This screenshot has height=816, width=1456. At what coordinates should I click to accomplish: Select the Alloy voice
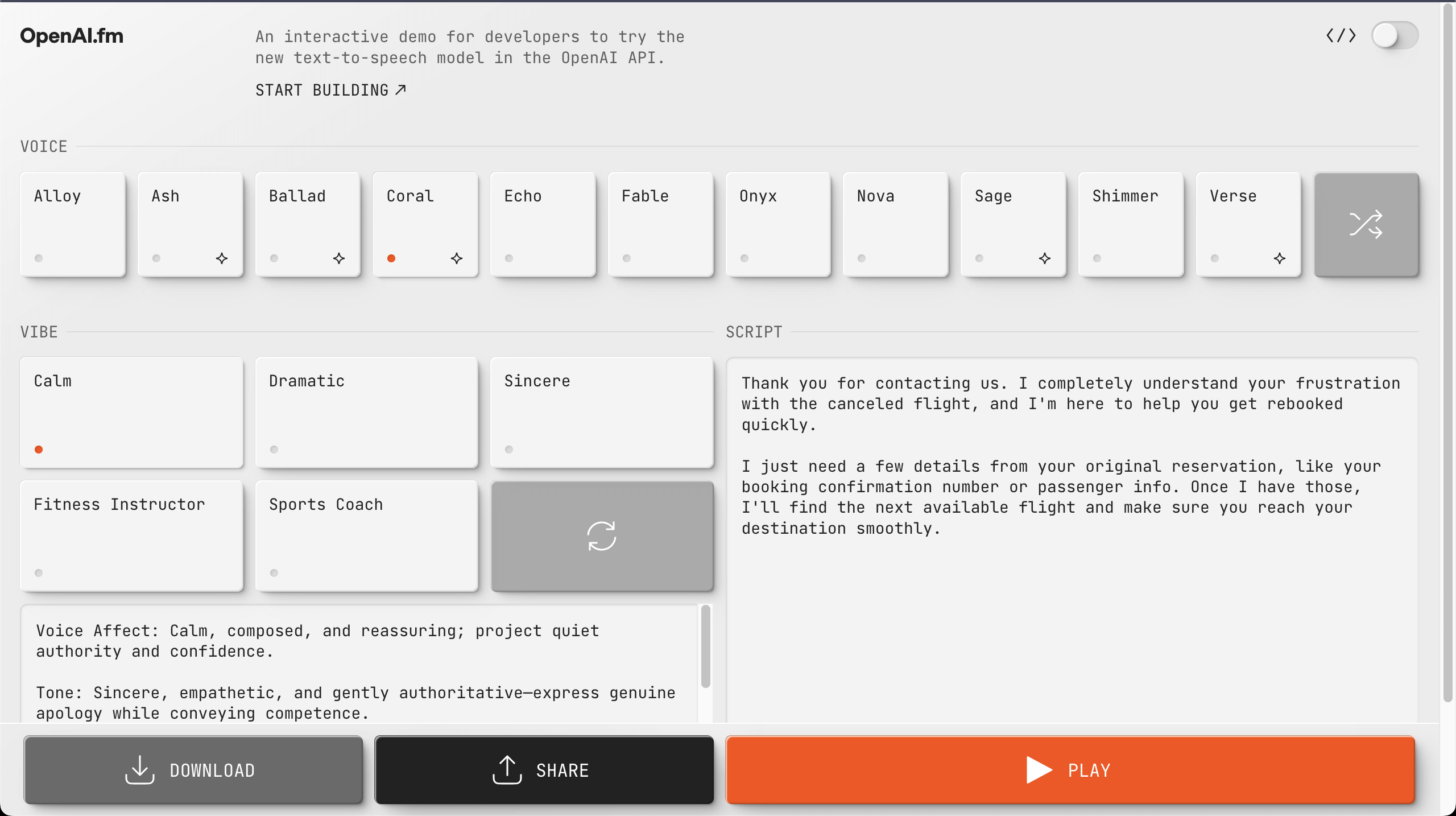[x=73, y=224]
